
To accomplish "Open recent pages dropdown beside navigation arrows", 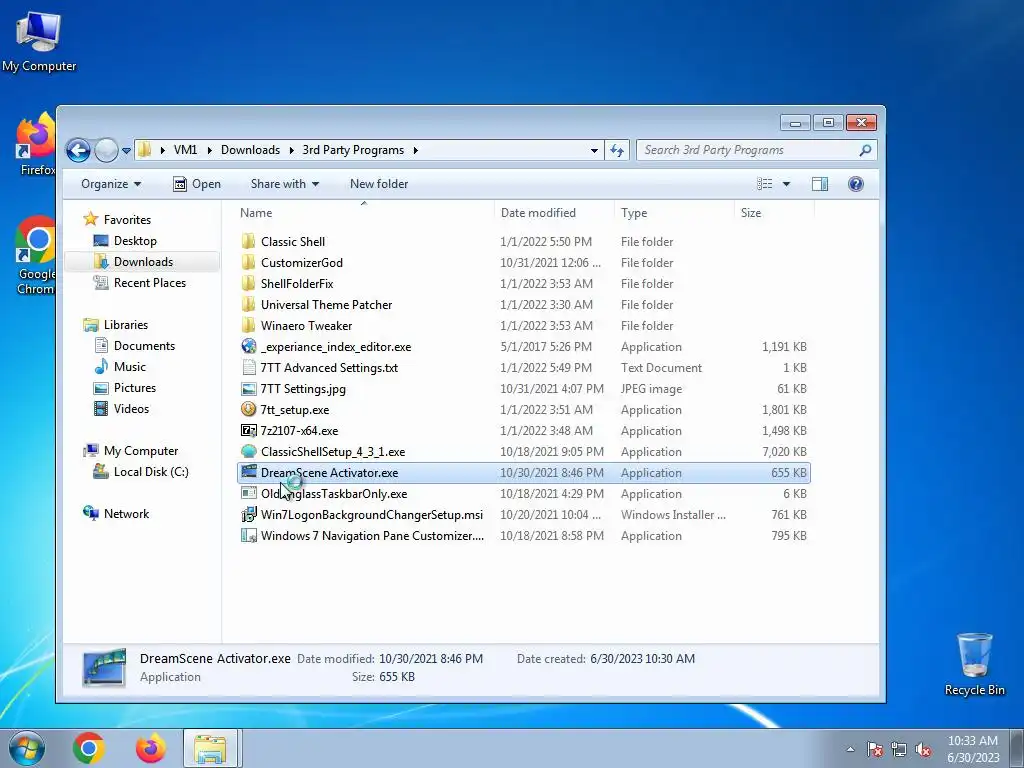I will point(127,151).
